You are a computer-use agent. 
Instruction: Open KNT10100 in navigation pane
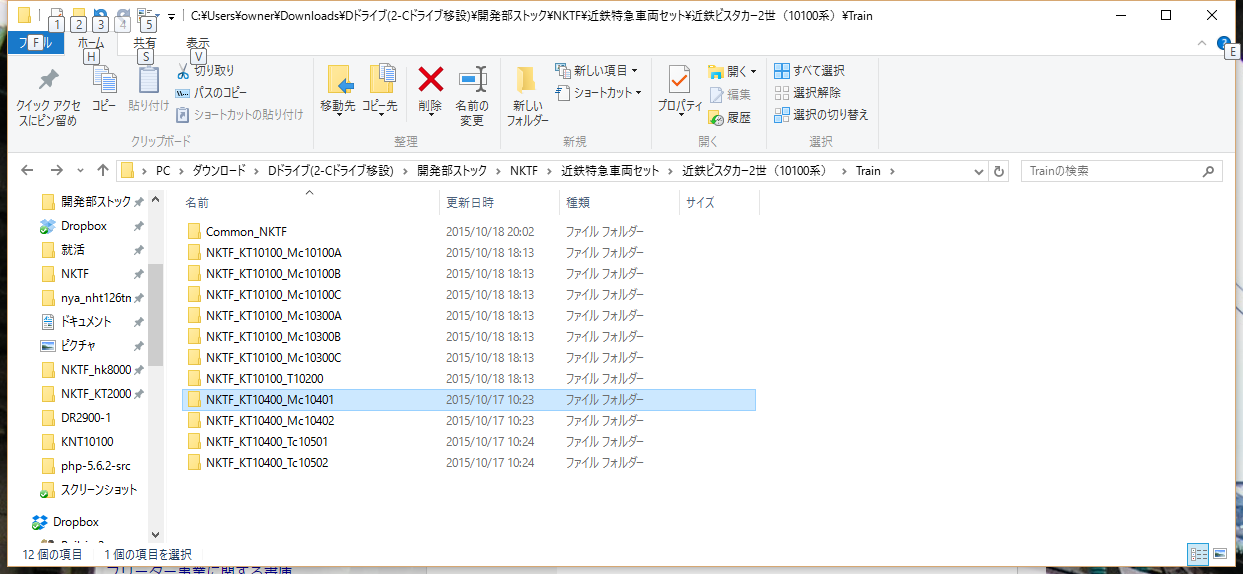(x=87, y=442)
